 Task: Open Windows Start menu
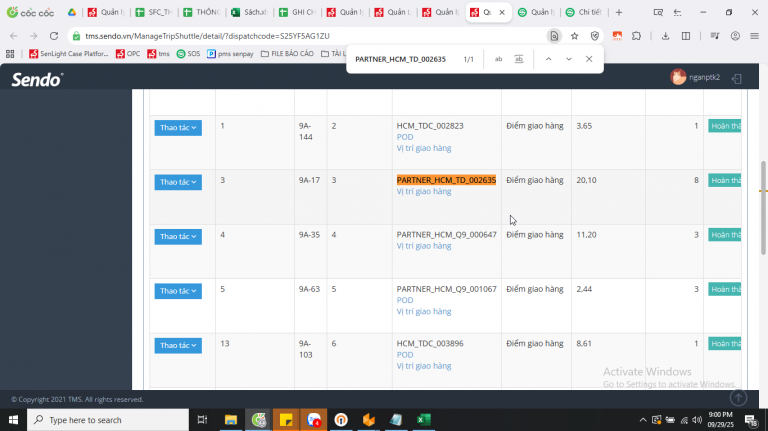point(13,420)
